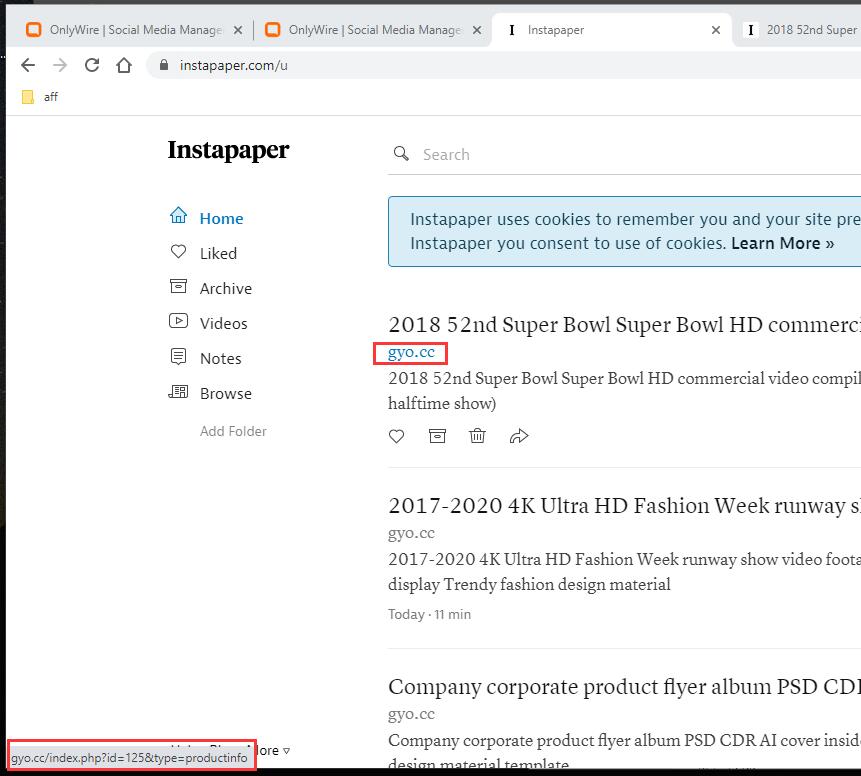Click the Notes icon in sidebar
The height and width of the screenshot is (776, 861).
(178, 356)
